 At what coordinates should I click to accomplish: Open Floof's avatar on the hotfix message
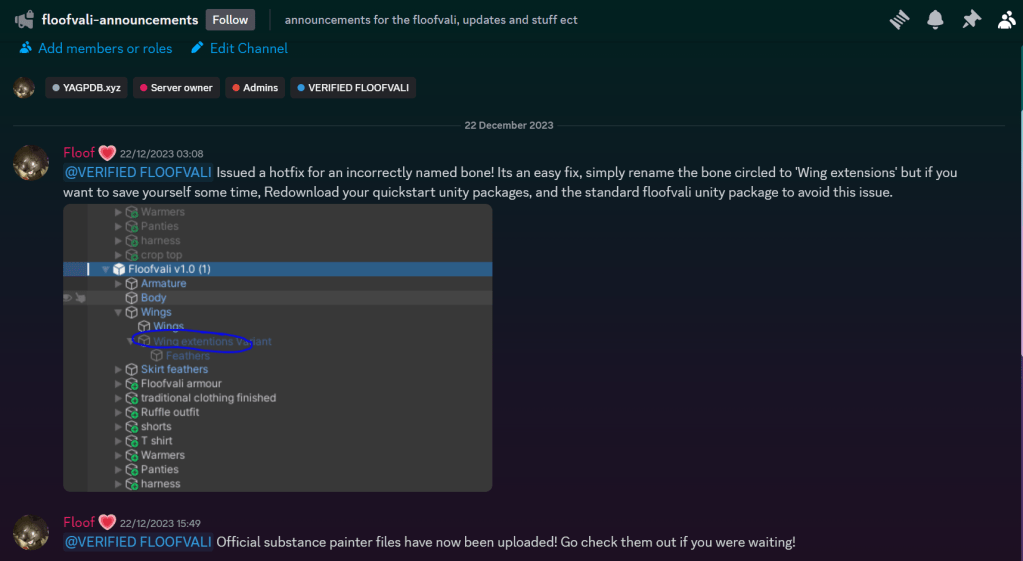point(31,161)
